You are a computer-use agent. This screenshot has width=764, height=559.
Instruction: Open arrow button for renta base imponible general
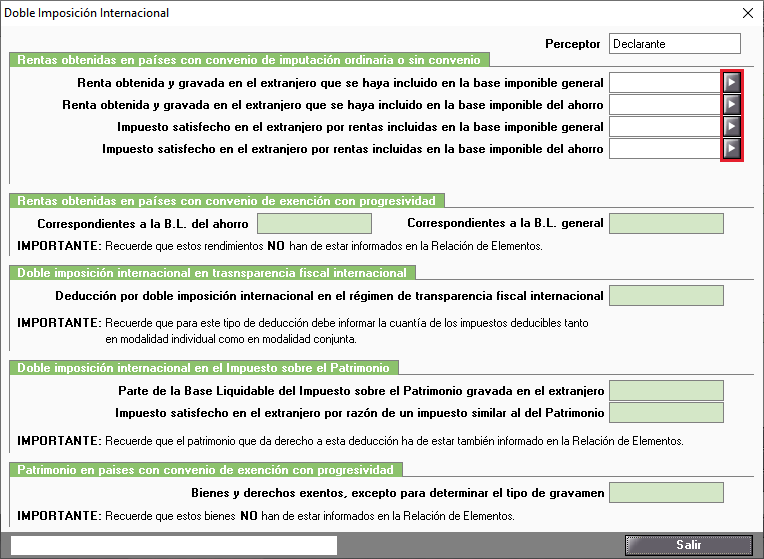731,82
